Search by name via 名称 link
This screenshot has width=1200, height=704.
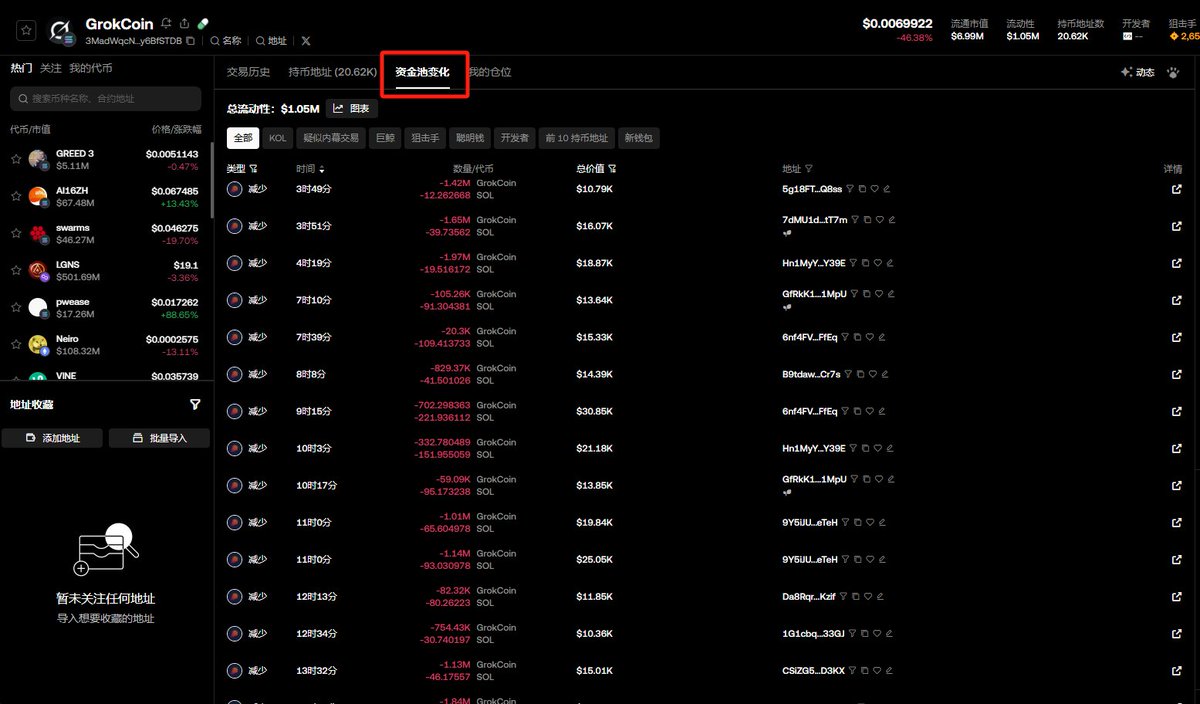point(226,41)
